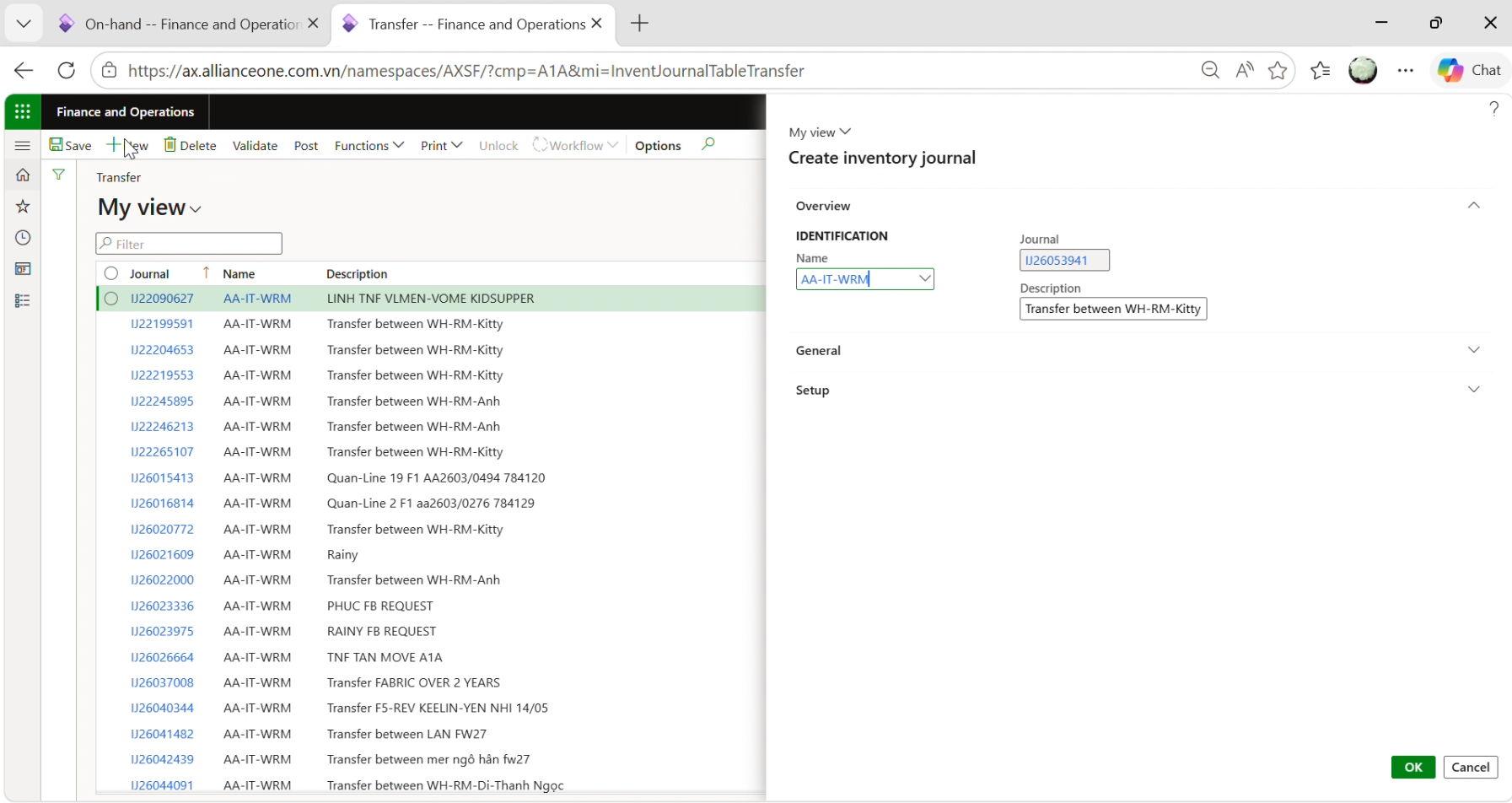Open My view dropdown in dialog

820,132
